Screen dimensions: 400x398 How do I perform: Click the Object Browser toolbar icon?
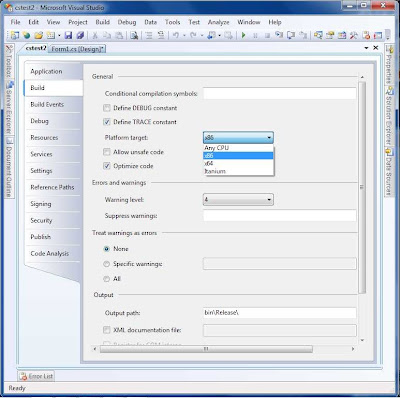pos(342,35)
